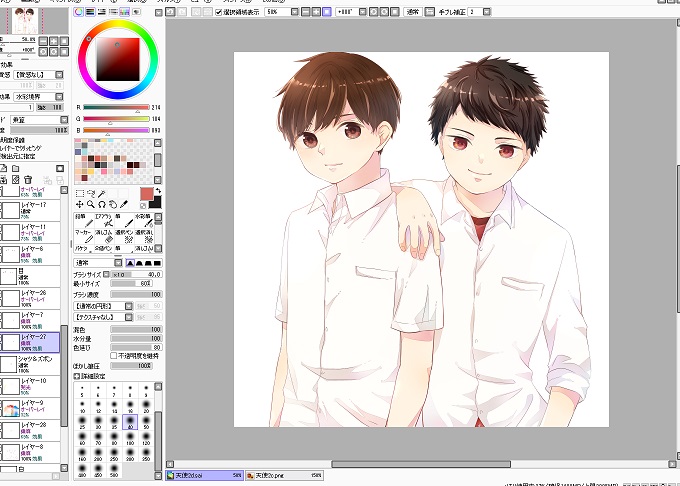Select the zoom magnifier tool

point(91,204)
